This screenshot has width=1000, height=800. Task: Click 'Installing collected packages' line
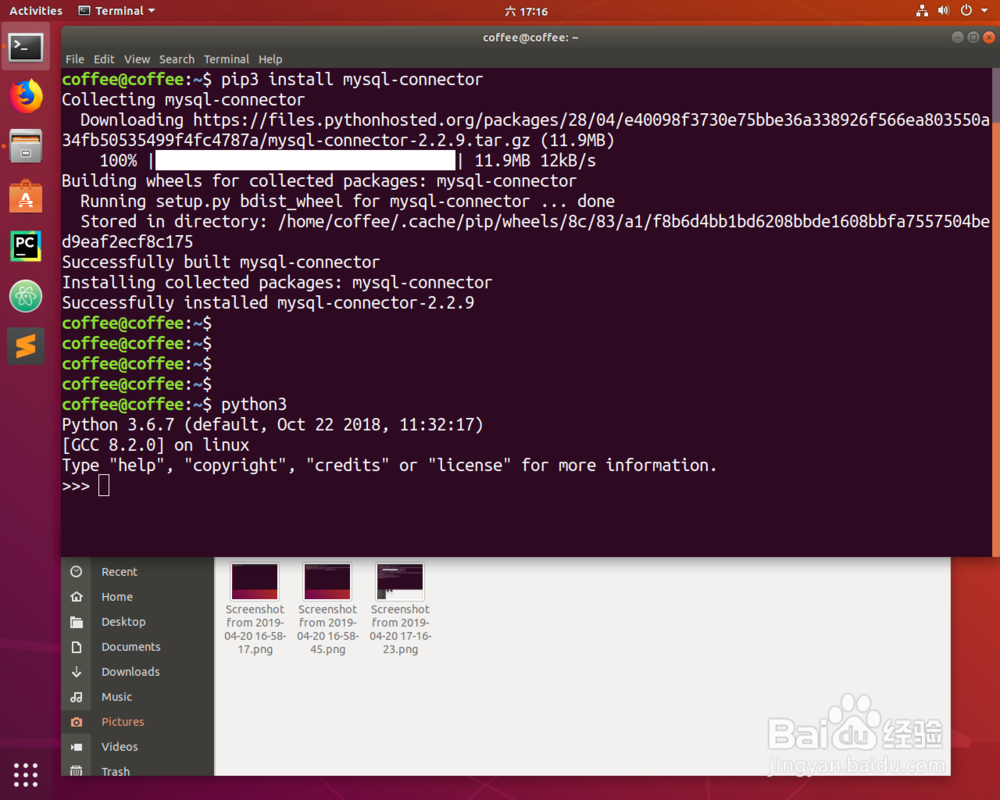click(277, 282)
